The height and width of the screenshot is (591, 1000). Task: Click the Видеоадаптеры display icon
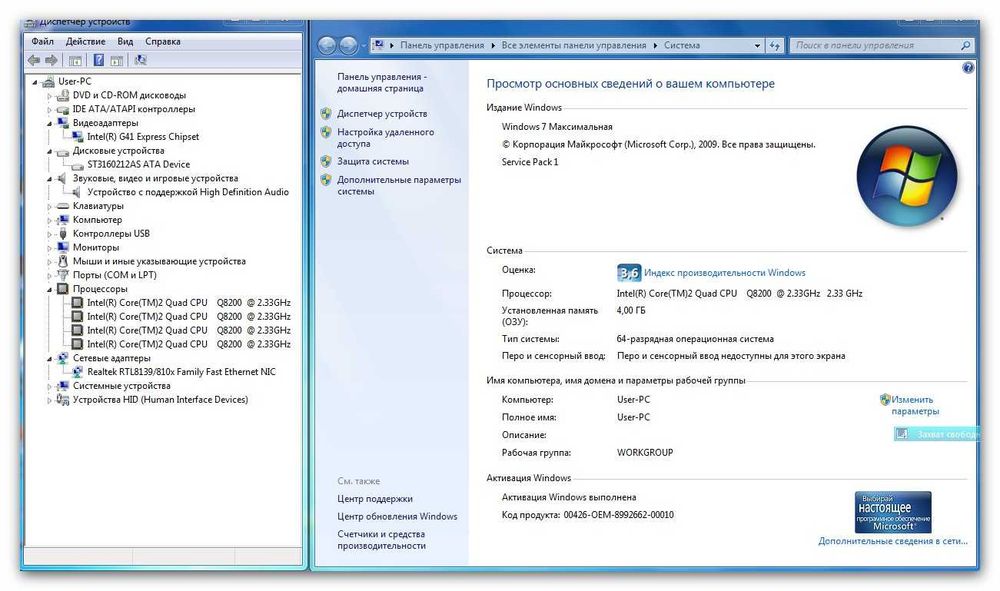[x=62, y=123]
